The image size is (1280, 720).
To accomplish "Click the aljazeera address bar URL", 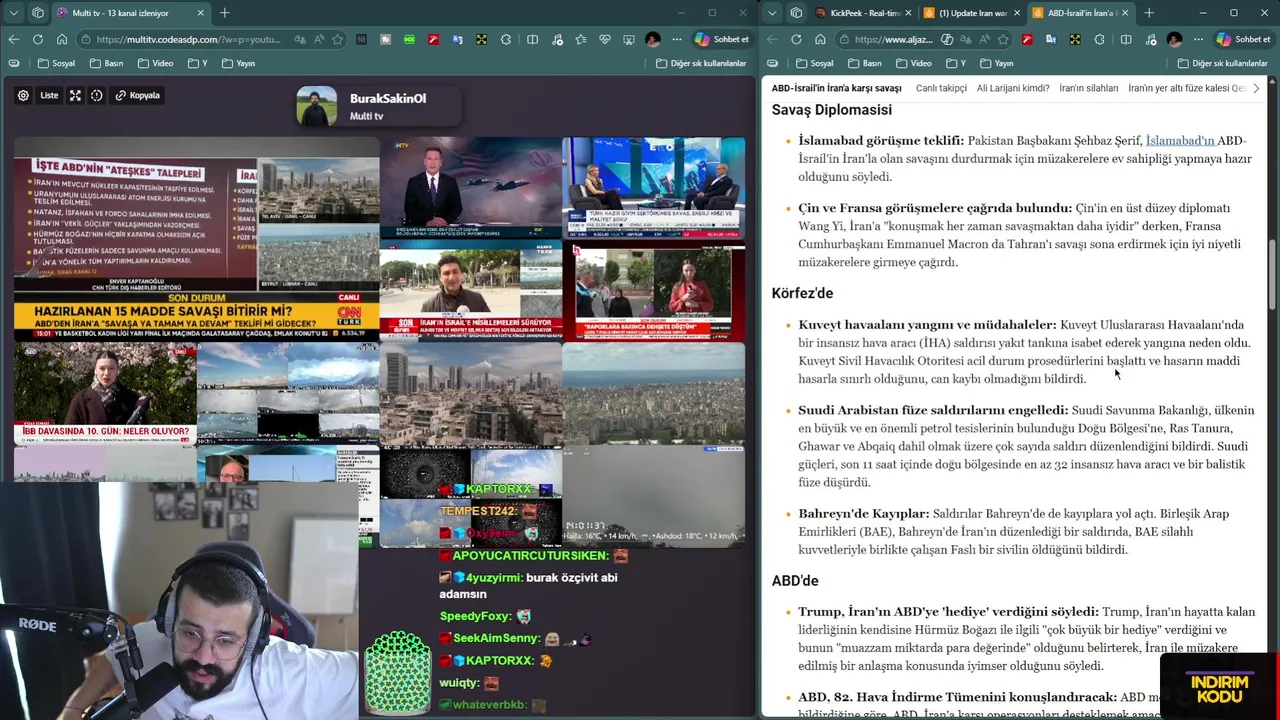I will 894,39.
